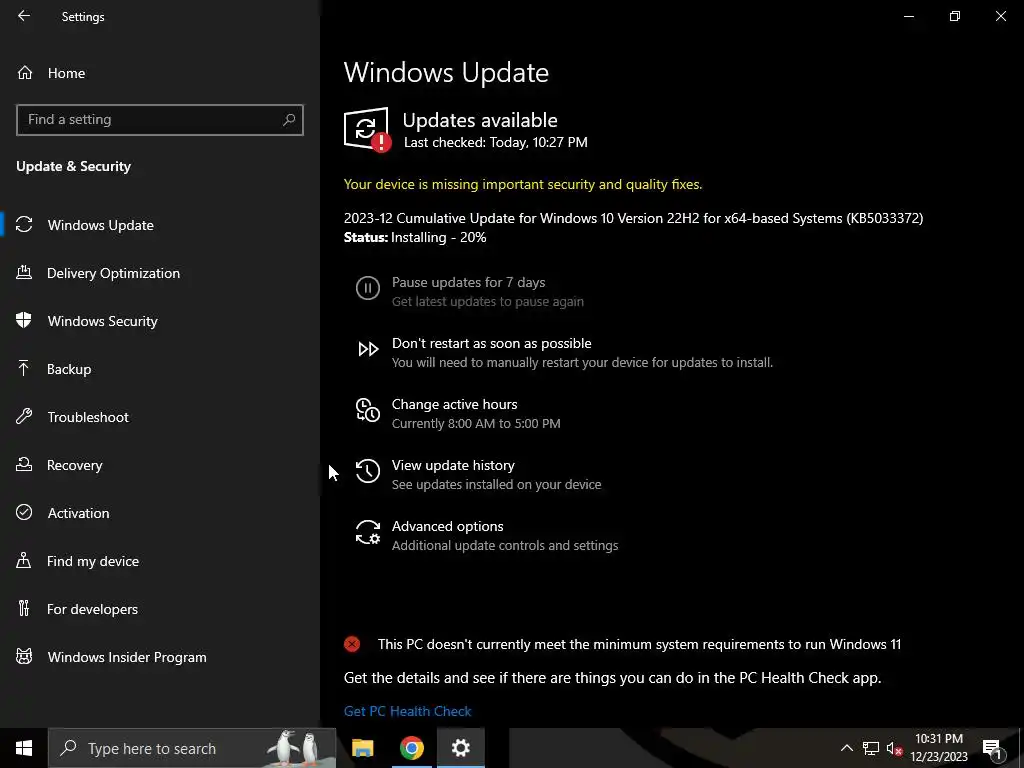Click the Update & Security heading
This screenshot has height=768, width=1024.
(73, 167)
